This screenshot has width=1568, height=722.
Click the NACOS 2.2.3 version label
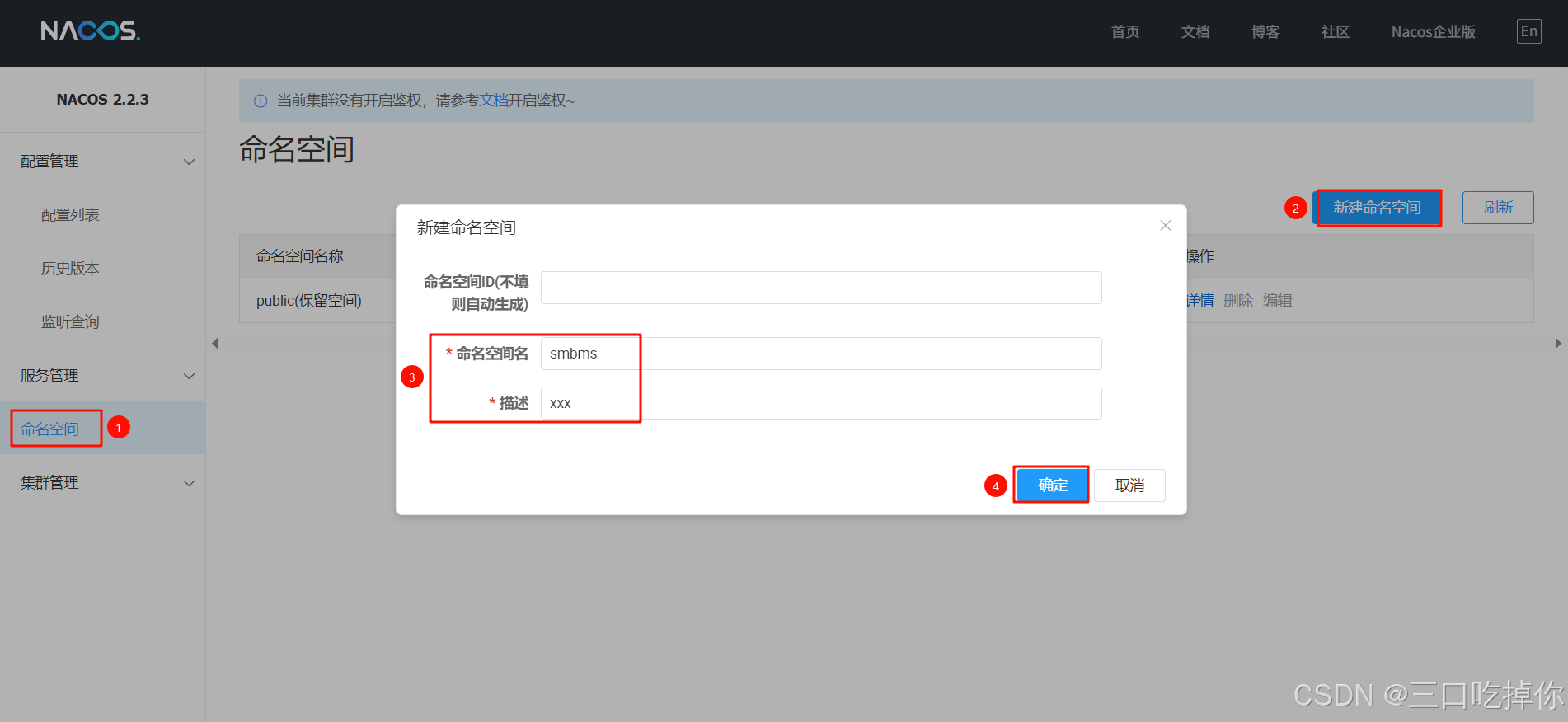103,100
